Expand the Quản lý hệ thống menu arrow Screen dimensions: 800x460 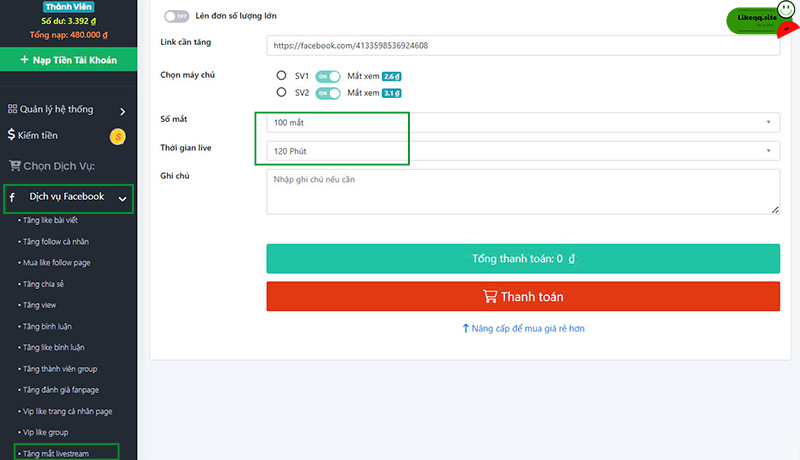[122, 111]
